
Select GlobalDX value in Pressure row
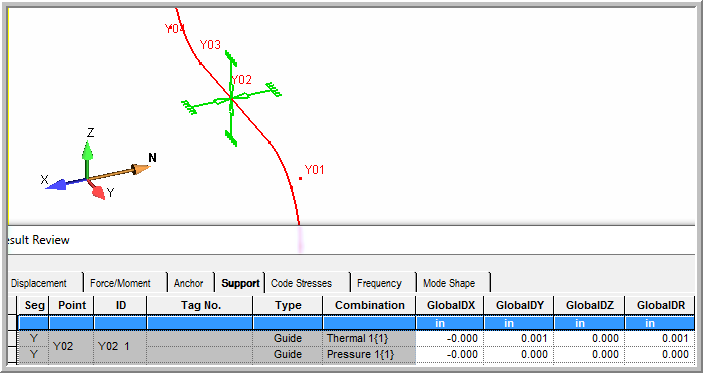pos(451,354)
